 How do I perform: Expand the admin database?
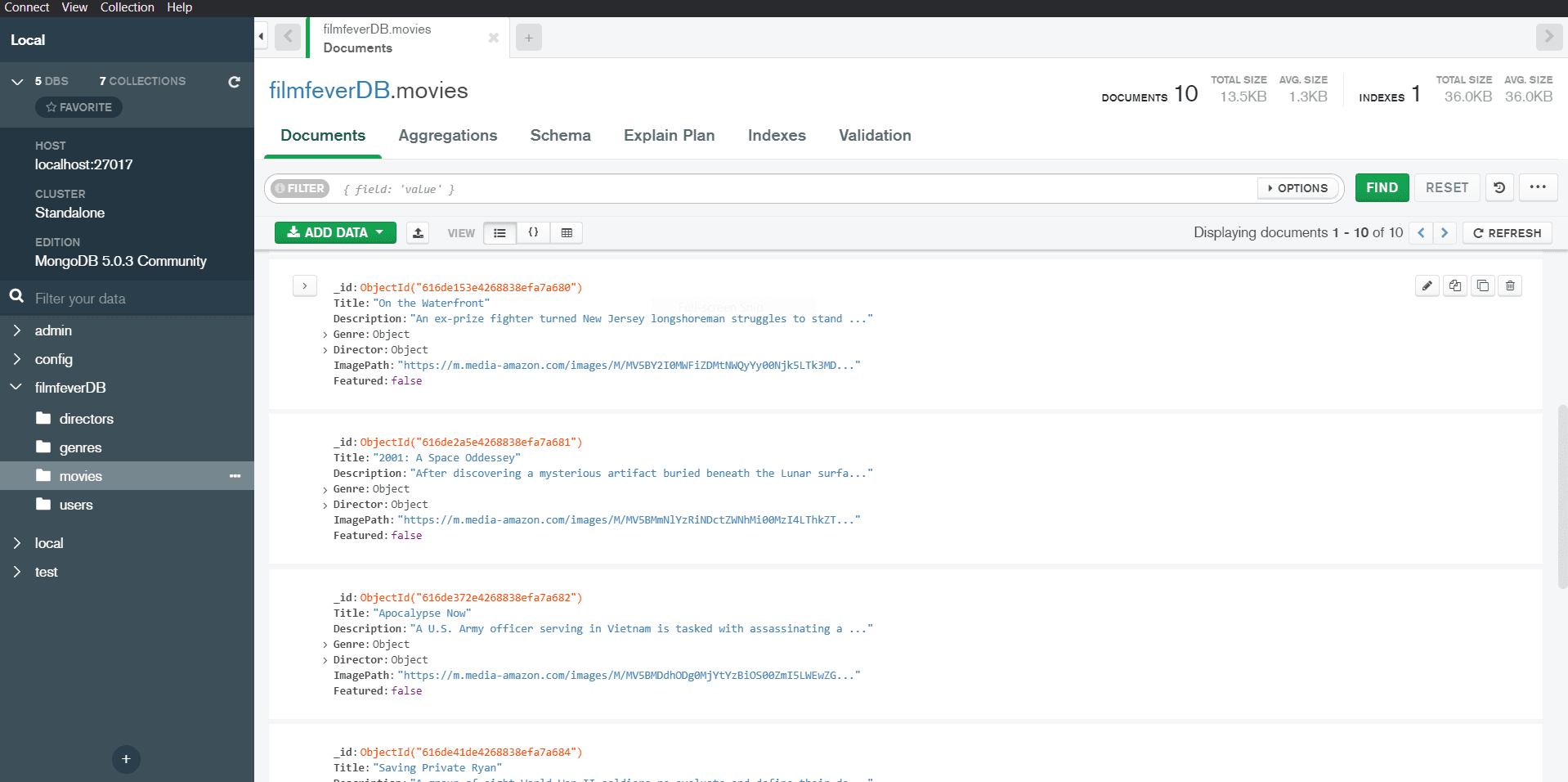(x=17, y=330)
